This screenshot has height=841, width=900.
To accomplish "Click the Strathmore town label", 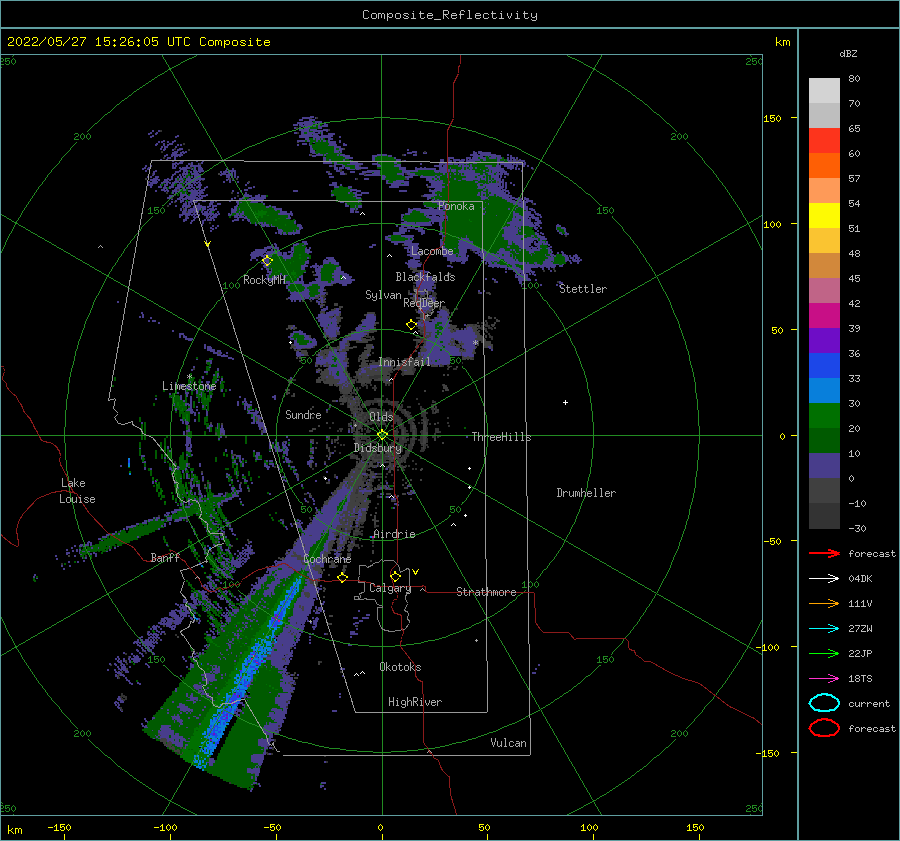I will 486,592.
